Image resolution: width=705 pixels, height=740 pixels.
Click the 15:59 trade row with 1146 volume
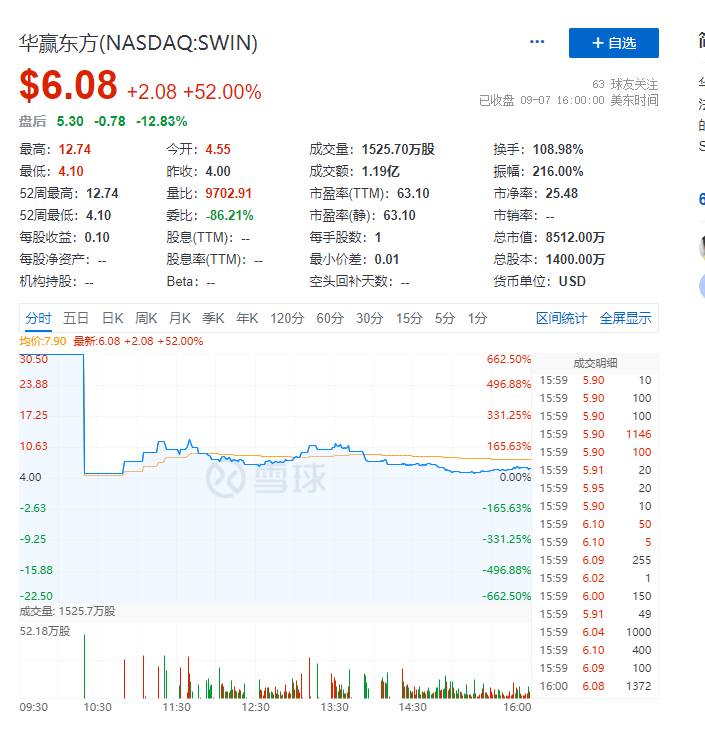pyautogui.click(x=595, y=434)
